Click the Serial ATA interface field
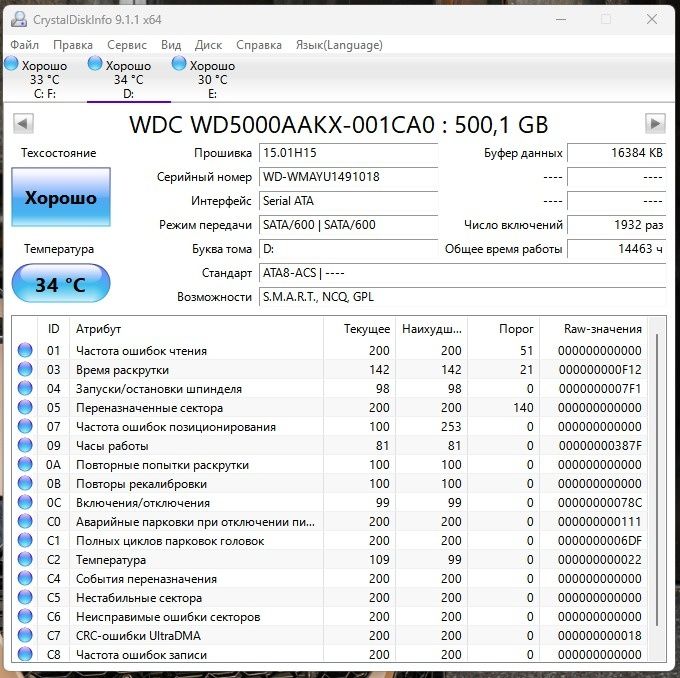This screenshot has height=678, width=680. click(348, 201)
